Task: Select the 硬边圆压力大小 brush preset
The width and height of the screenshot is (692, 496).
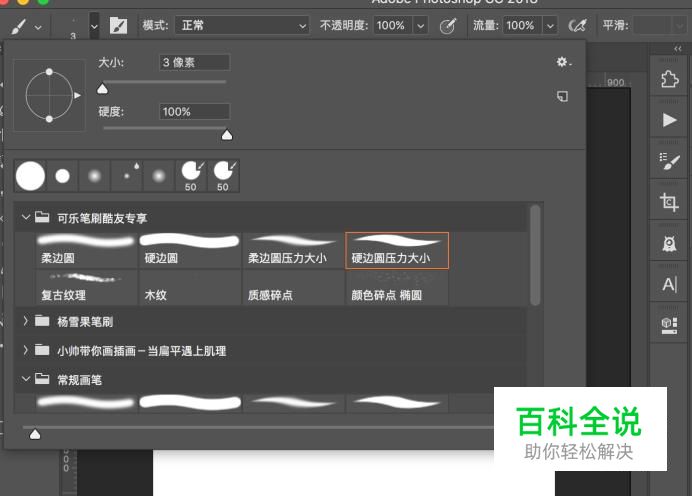Action: coord(397,250)
